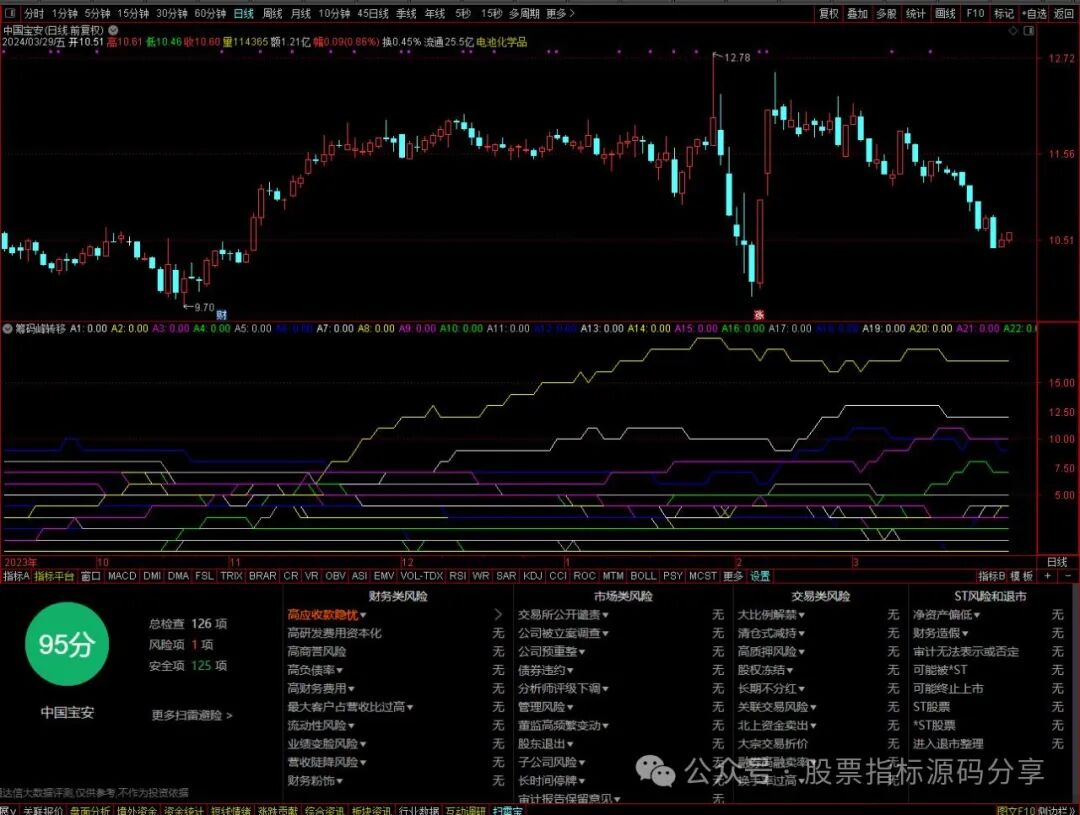
Task: Open the 指标平台 tab
Action: [x=54, y=576]
